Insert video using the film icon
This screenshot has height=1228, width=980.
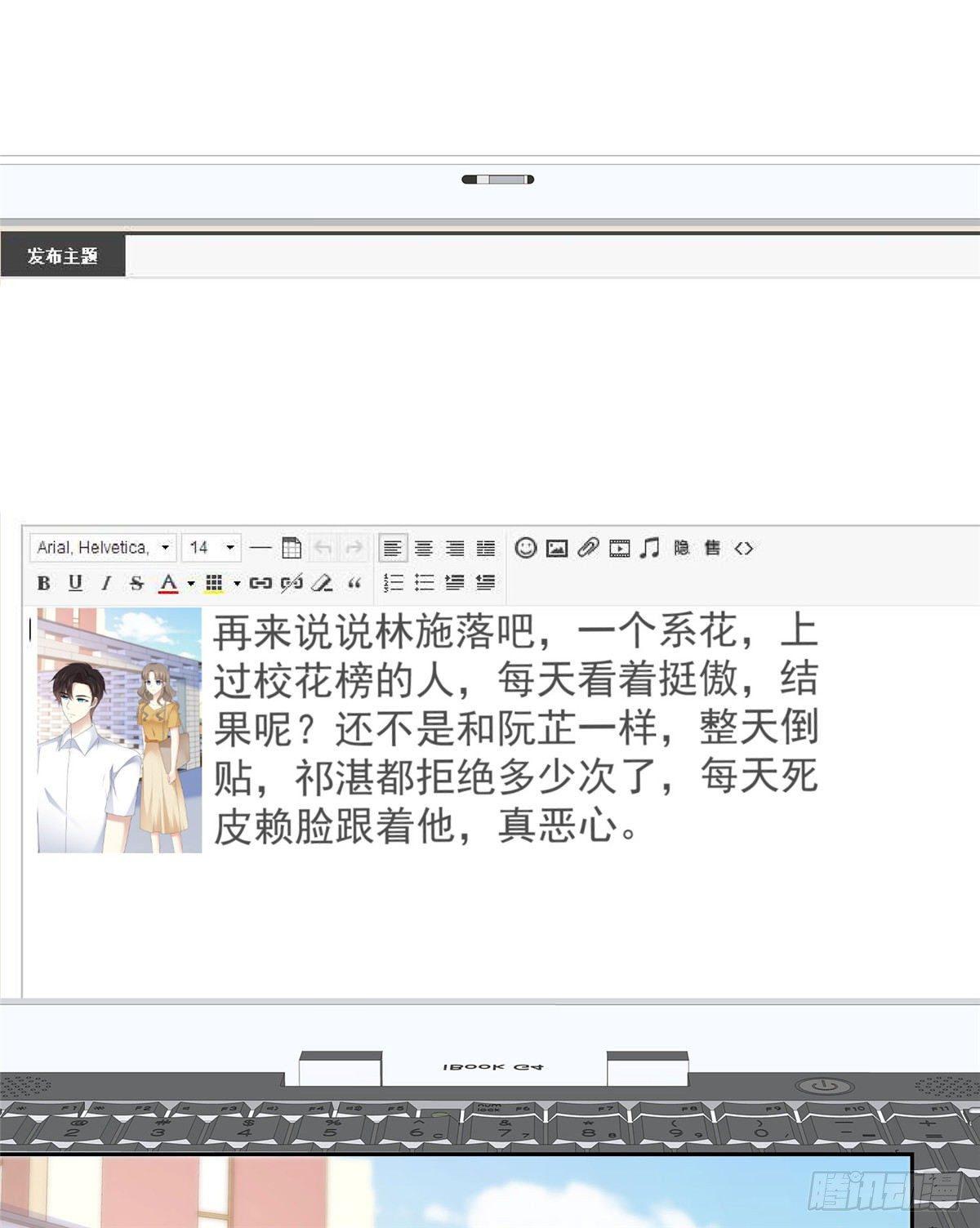[619, 548]
